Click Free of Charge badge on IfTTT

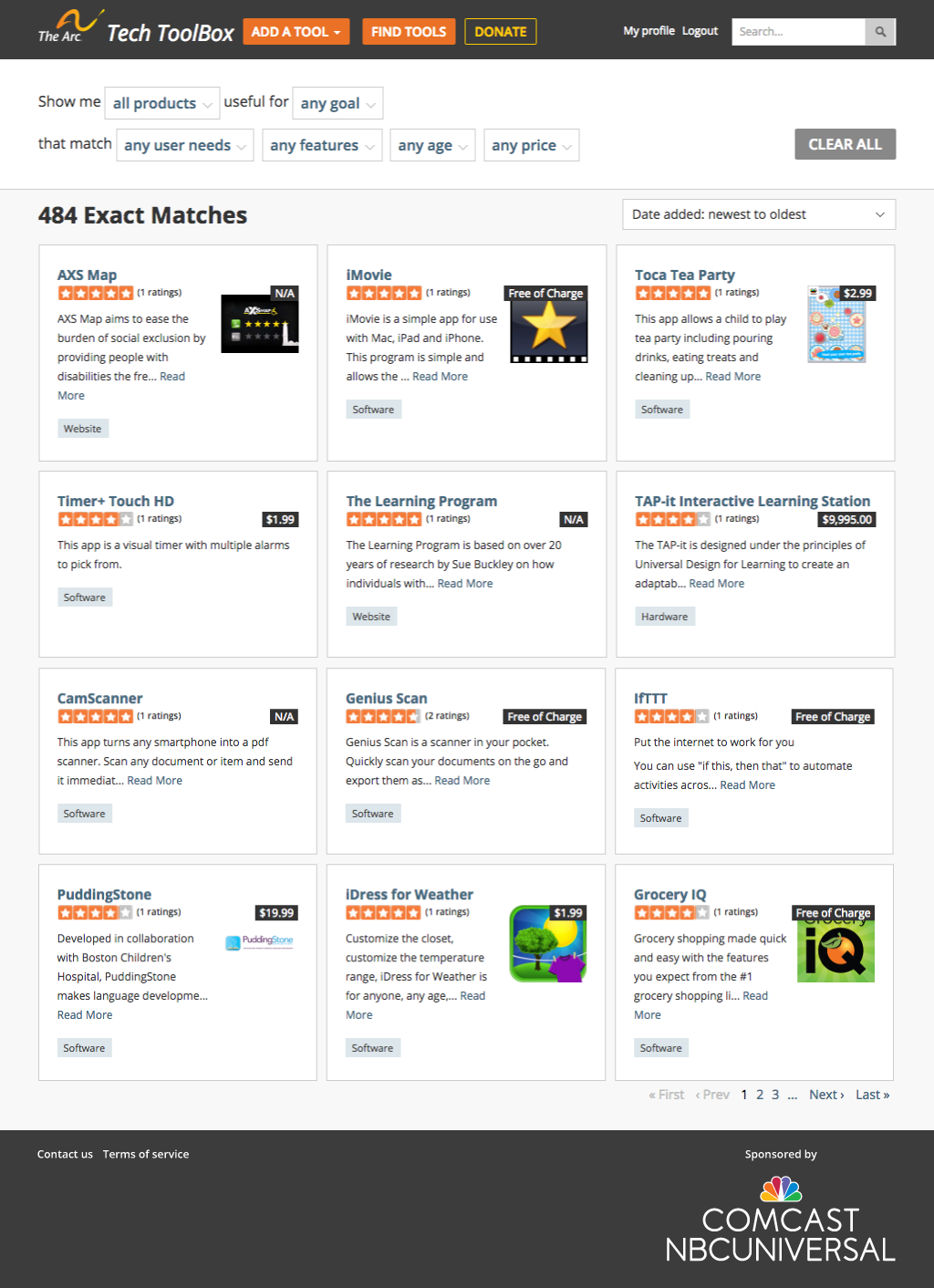(833, 717)
